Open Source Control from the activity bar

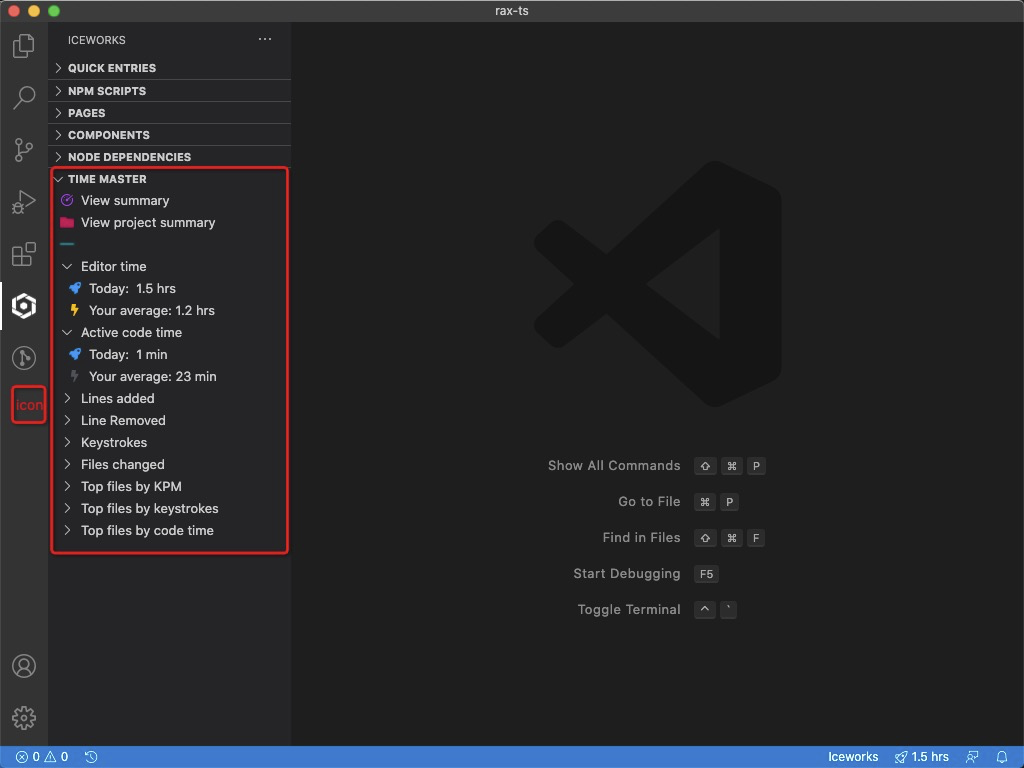click(x=23, y=149)
